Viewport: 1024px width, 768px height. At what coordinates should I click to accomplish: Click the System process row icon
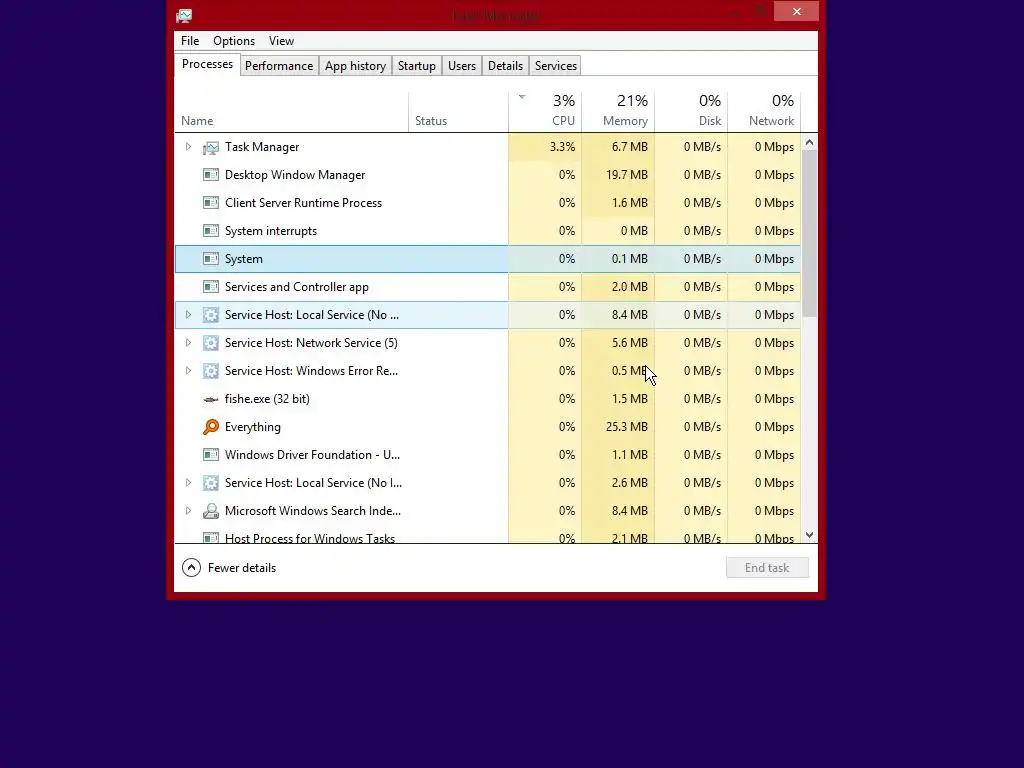[x=210, y=259]
